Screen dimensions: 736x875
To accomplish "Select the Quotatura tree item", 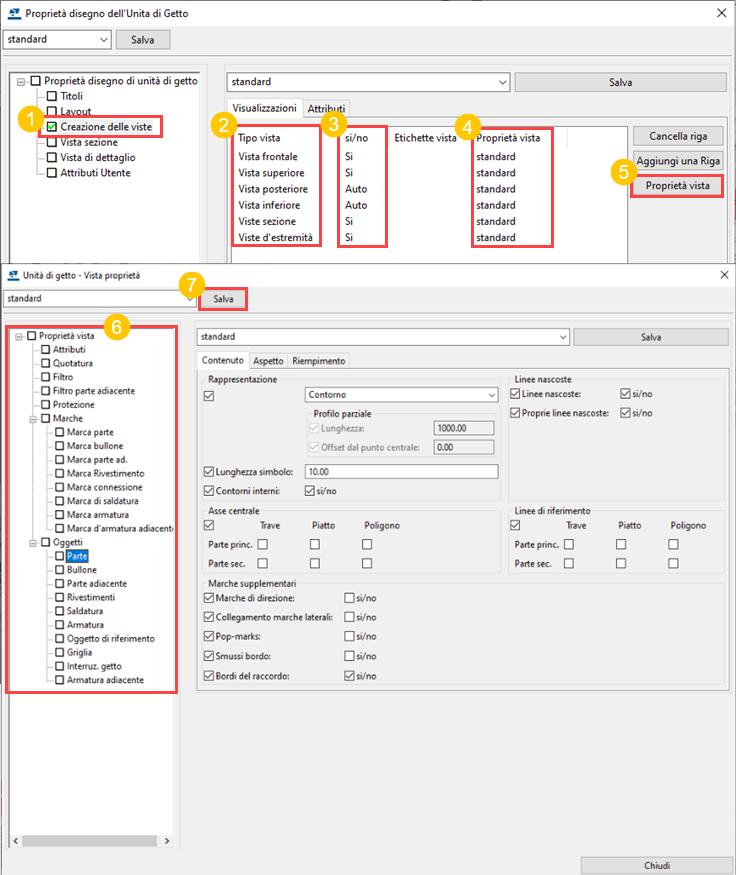I will point(73,363).
